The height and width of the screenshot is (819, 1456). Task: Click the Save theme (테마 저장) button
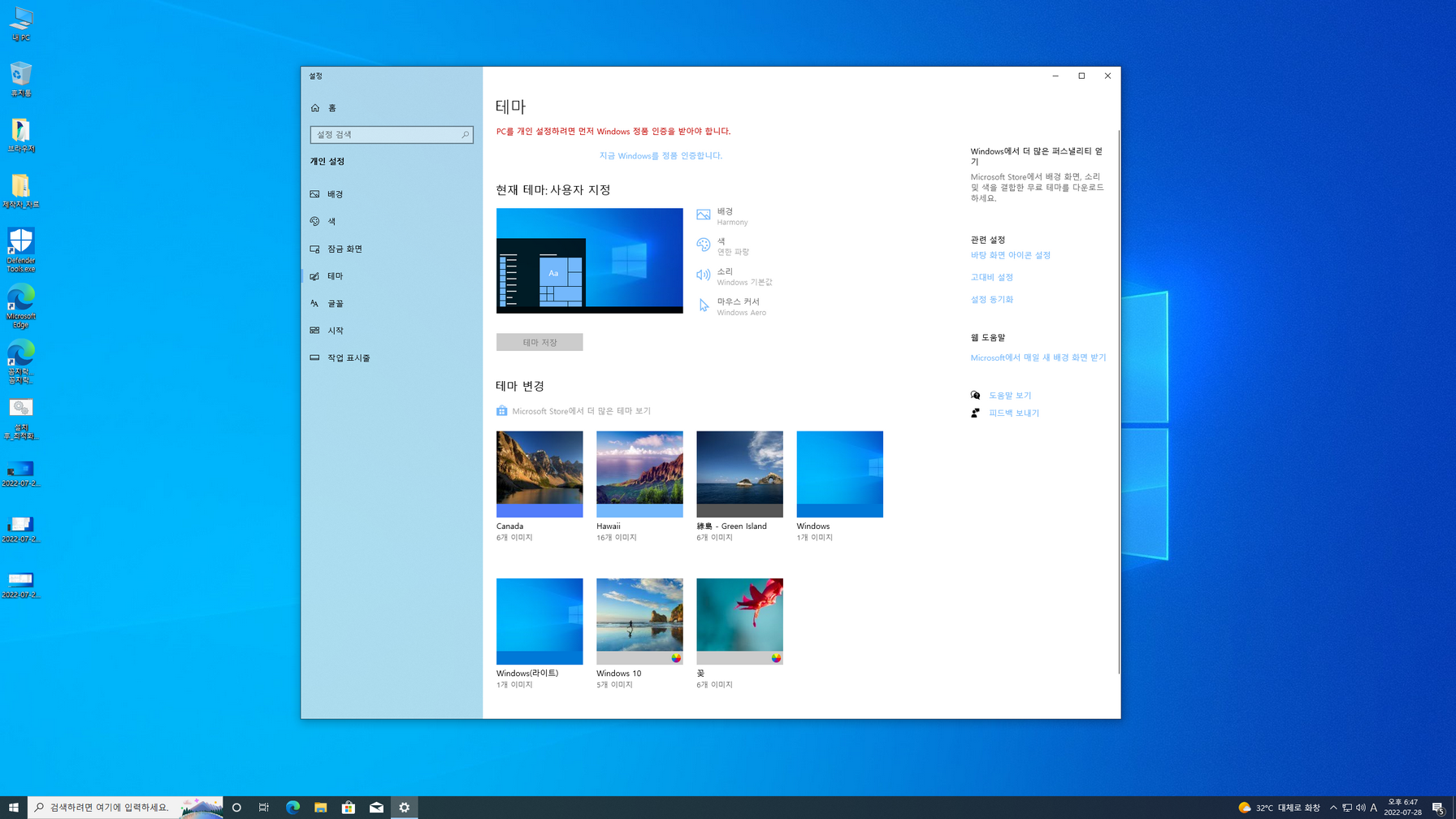pos(539,342)
